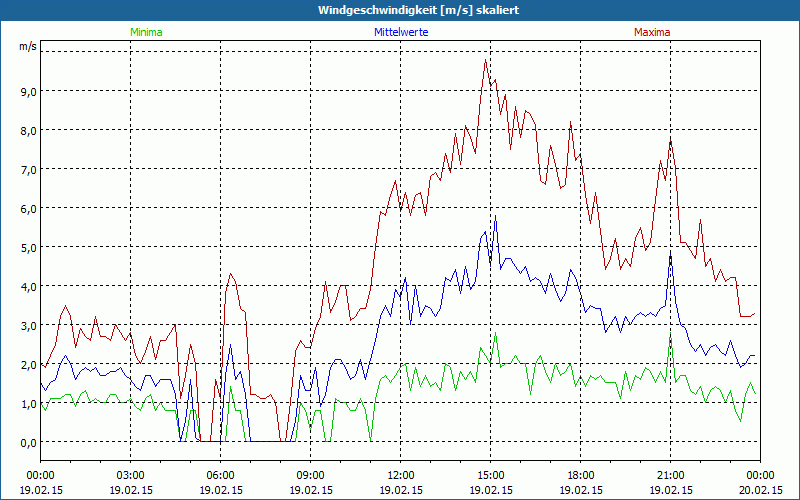Select the 15:00 time axis label
This screenshot has height=500, width=800.
tap(490, 475)
